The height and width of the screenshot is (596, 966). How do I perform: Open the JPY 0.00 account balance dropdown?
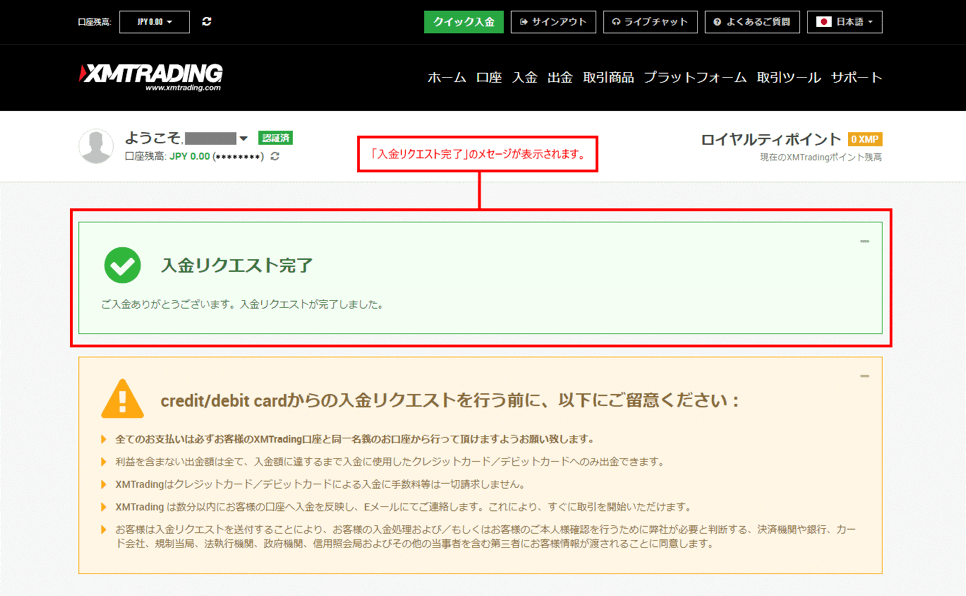click(154, 21)
